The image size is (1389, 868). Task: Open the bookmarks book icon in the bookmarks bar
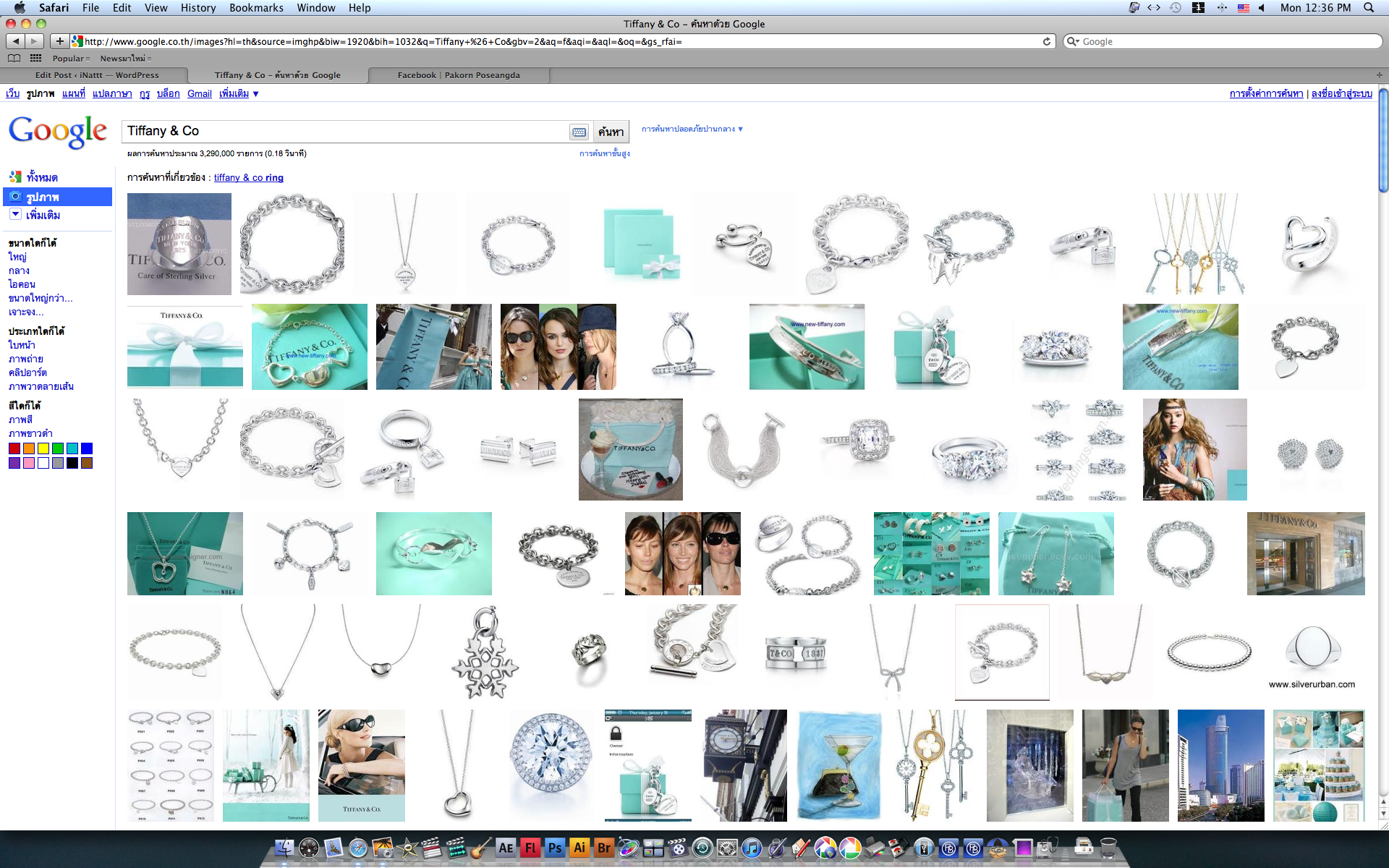pyautogui.click(x=14, y=59)
